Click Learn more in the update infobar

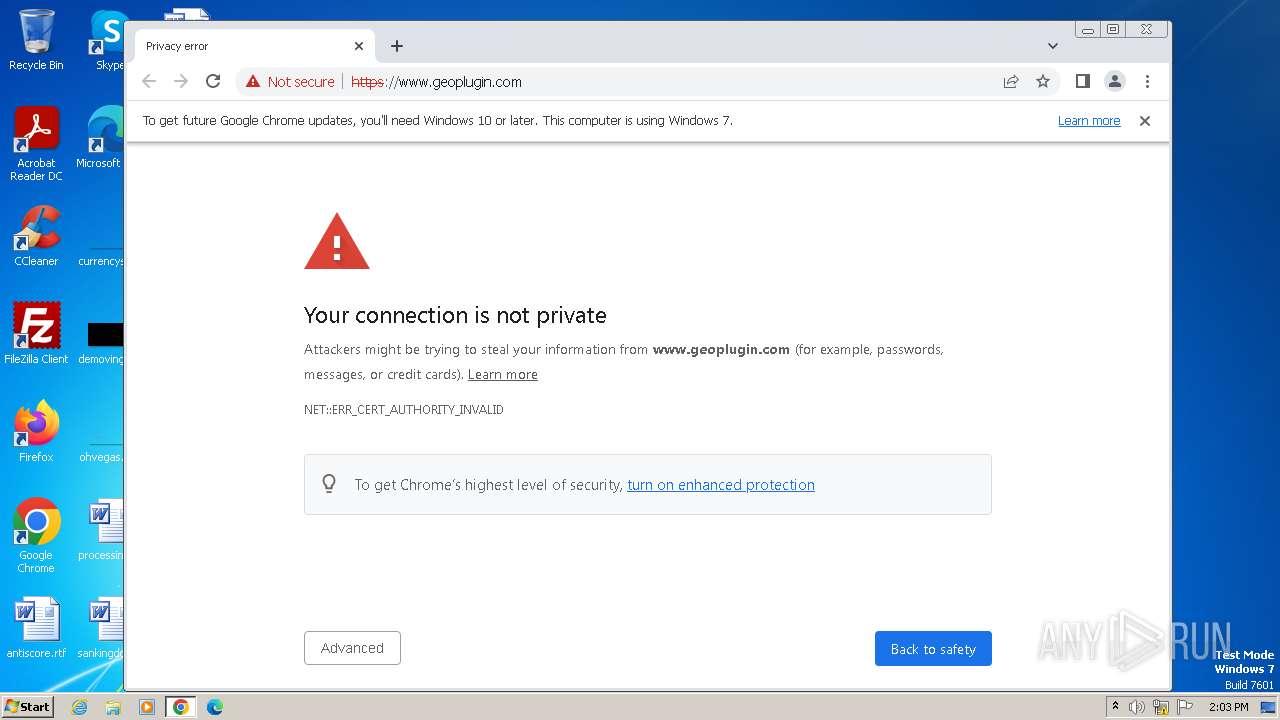click(x=1089, y=121)
